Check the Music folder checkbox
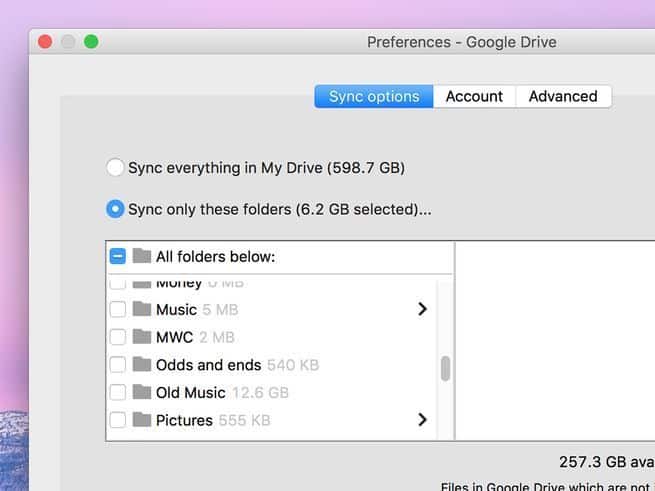 (x=117, y=309)
